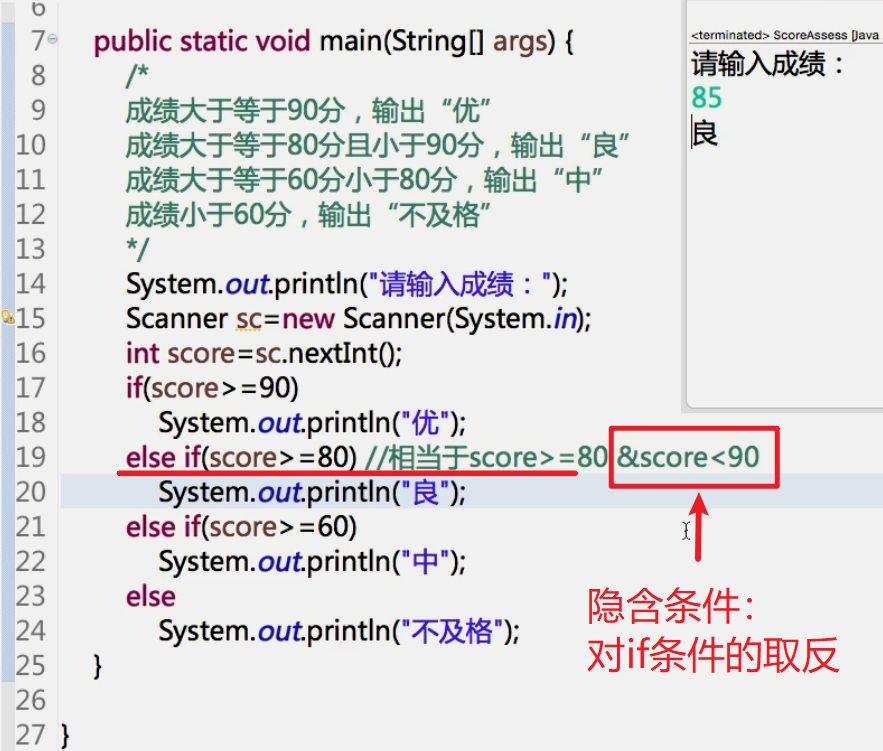Click the console prompt '请输入成绩：'
883x751 pixels.
[768, 63]
